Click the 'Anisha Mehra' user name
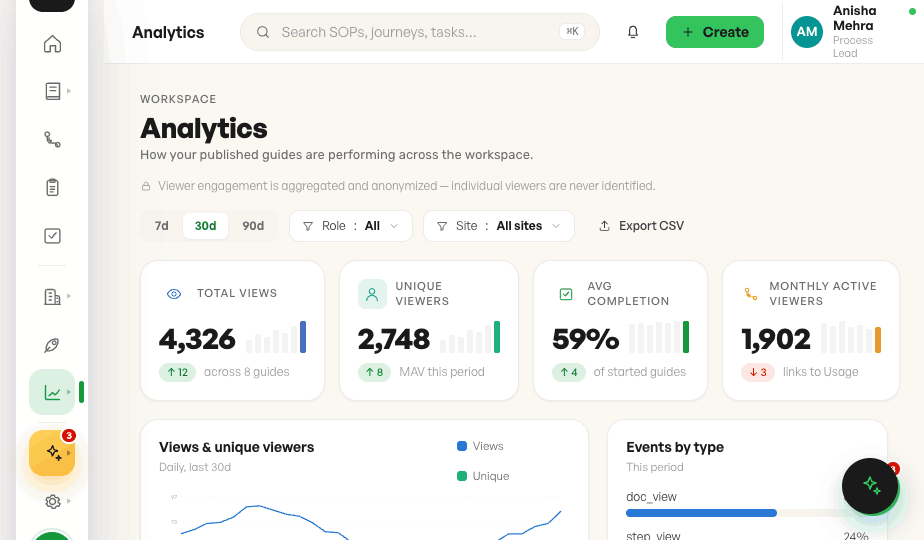 (x=854, y=18)
